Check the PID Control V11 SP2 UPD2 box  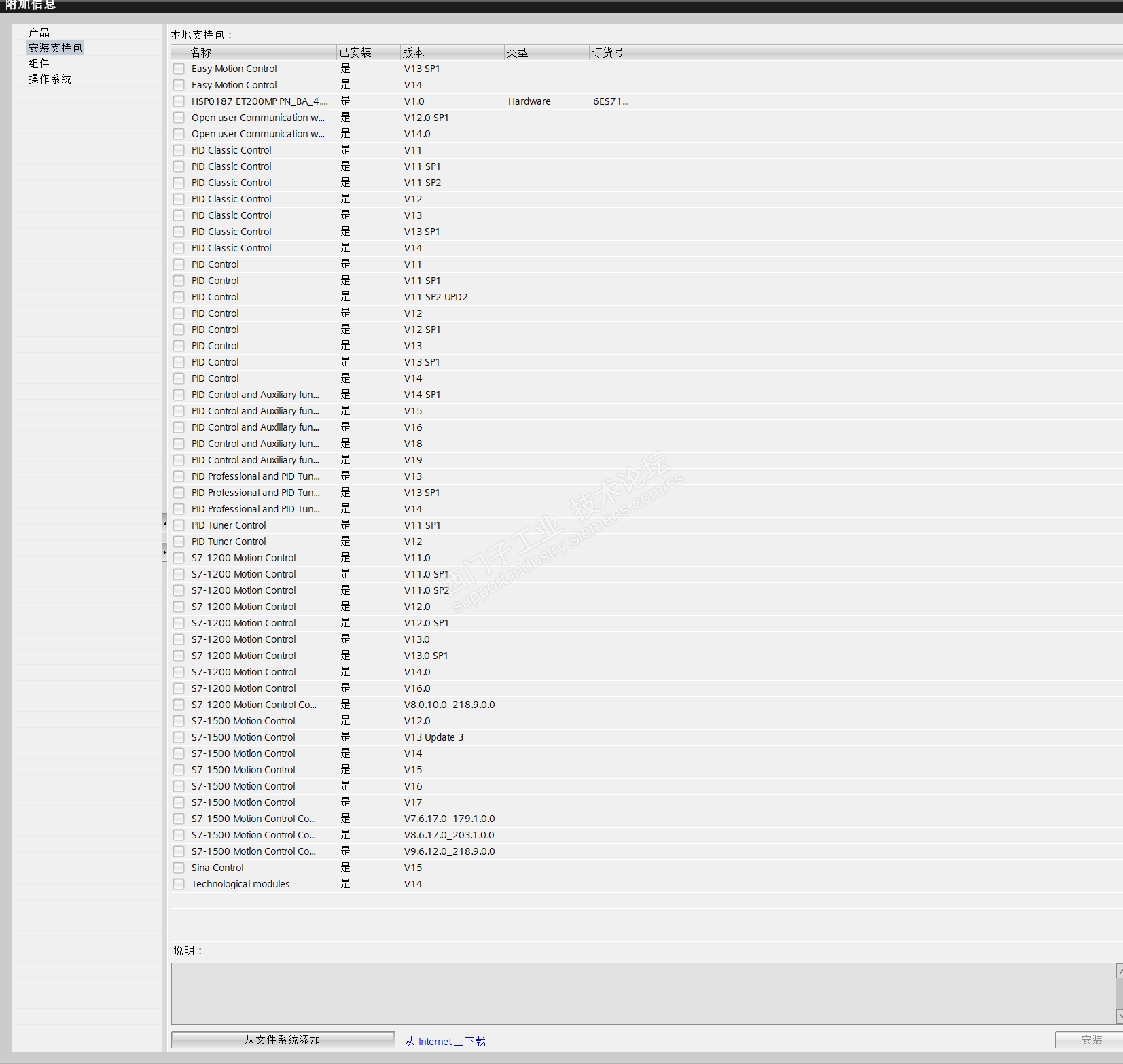tap(179, 297)
